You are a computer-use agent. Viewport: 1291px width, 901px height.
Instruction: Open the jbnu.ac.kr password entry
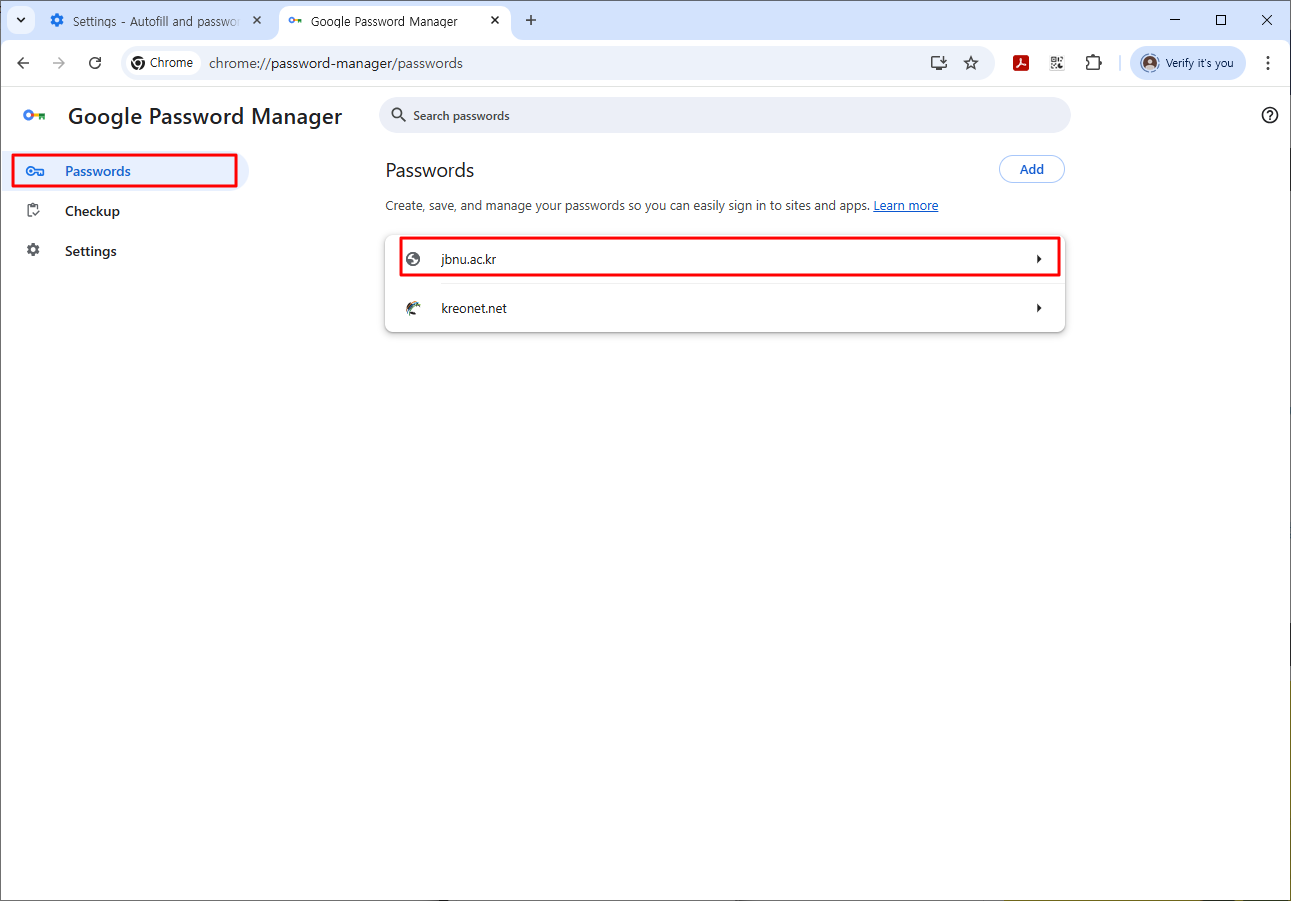(x=725, y=259)
